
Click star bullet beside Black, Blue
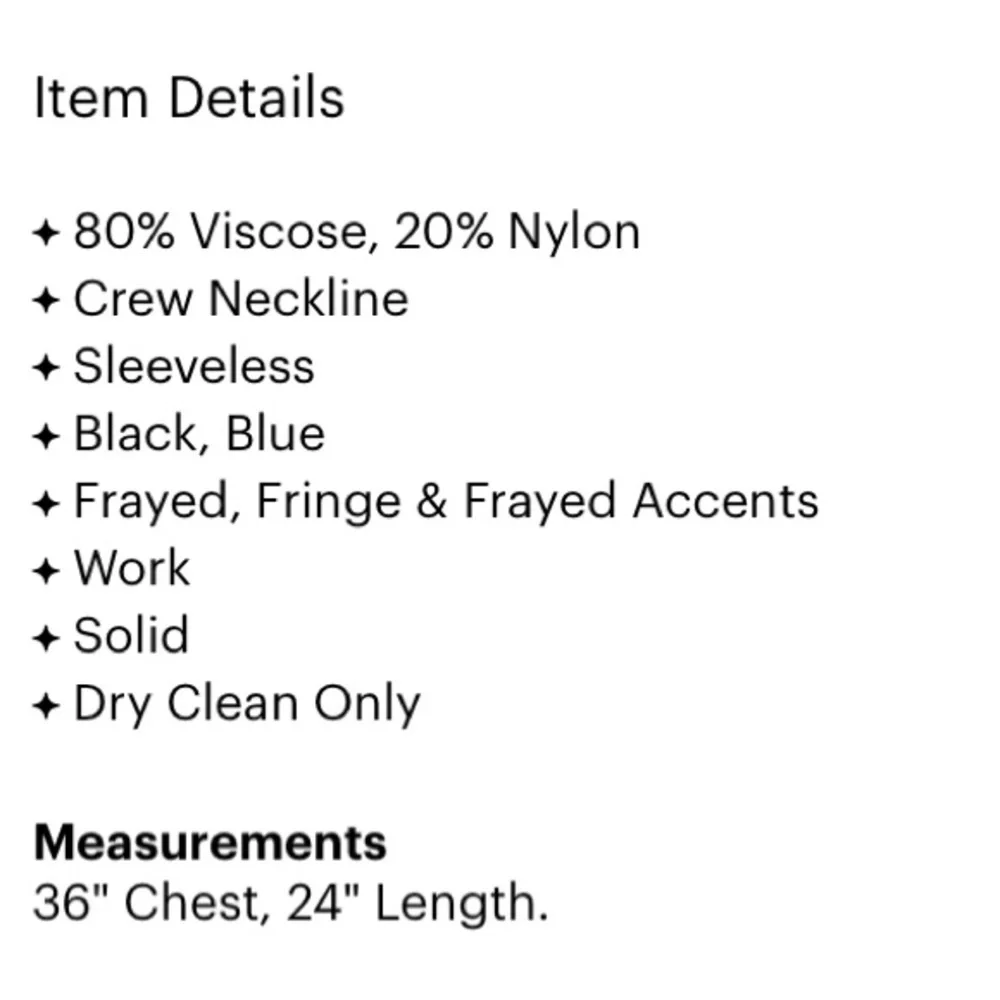coord(47,437)
